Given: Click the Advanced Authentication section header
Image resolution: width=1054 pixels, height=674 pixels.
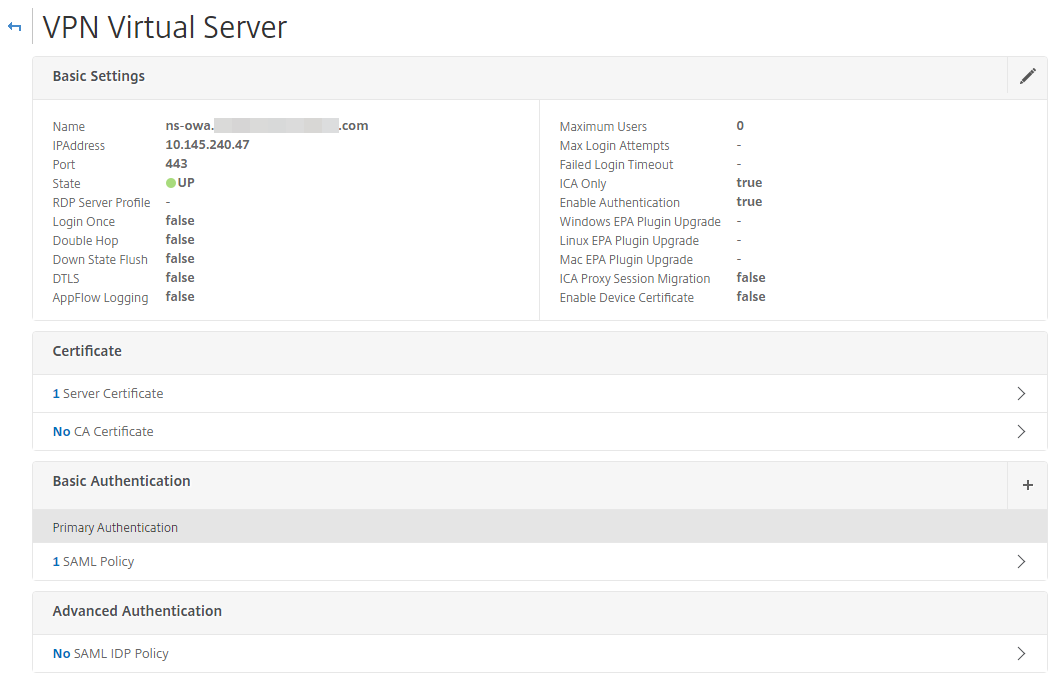Looking at the screenshot, I should tap(137, 611).
